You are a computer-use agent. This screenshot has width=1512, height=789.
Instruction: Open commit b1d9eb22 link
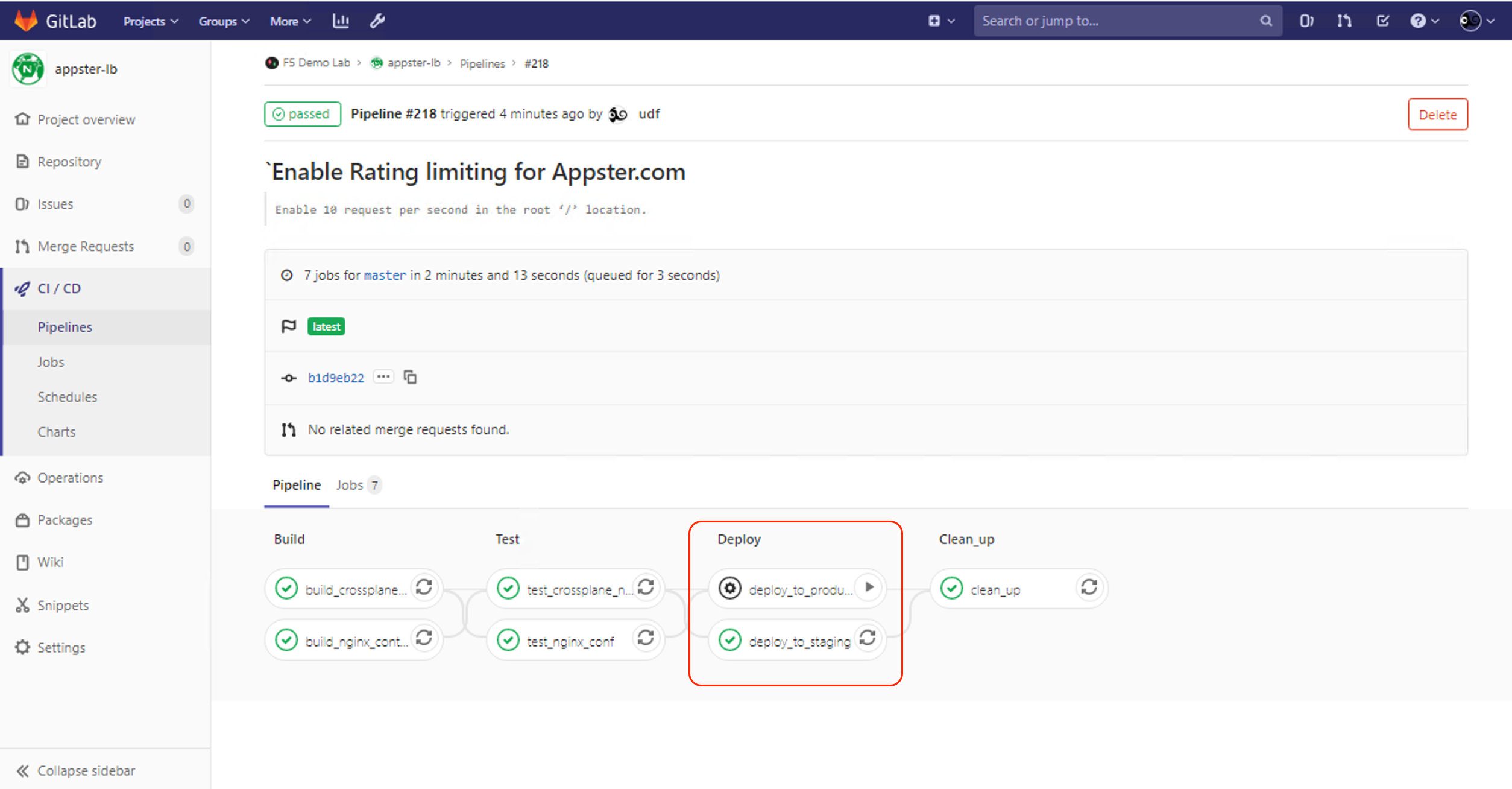[x=336, y=378]
